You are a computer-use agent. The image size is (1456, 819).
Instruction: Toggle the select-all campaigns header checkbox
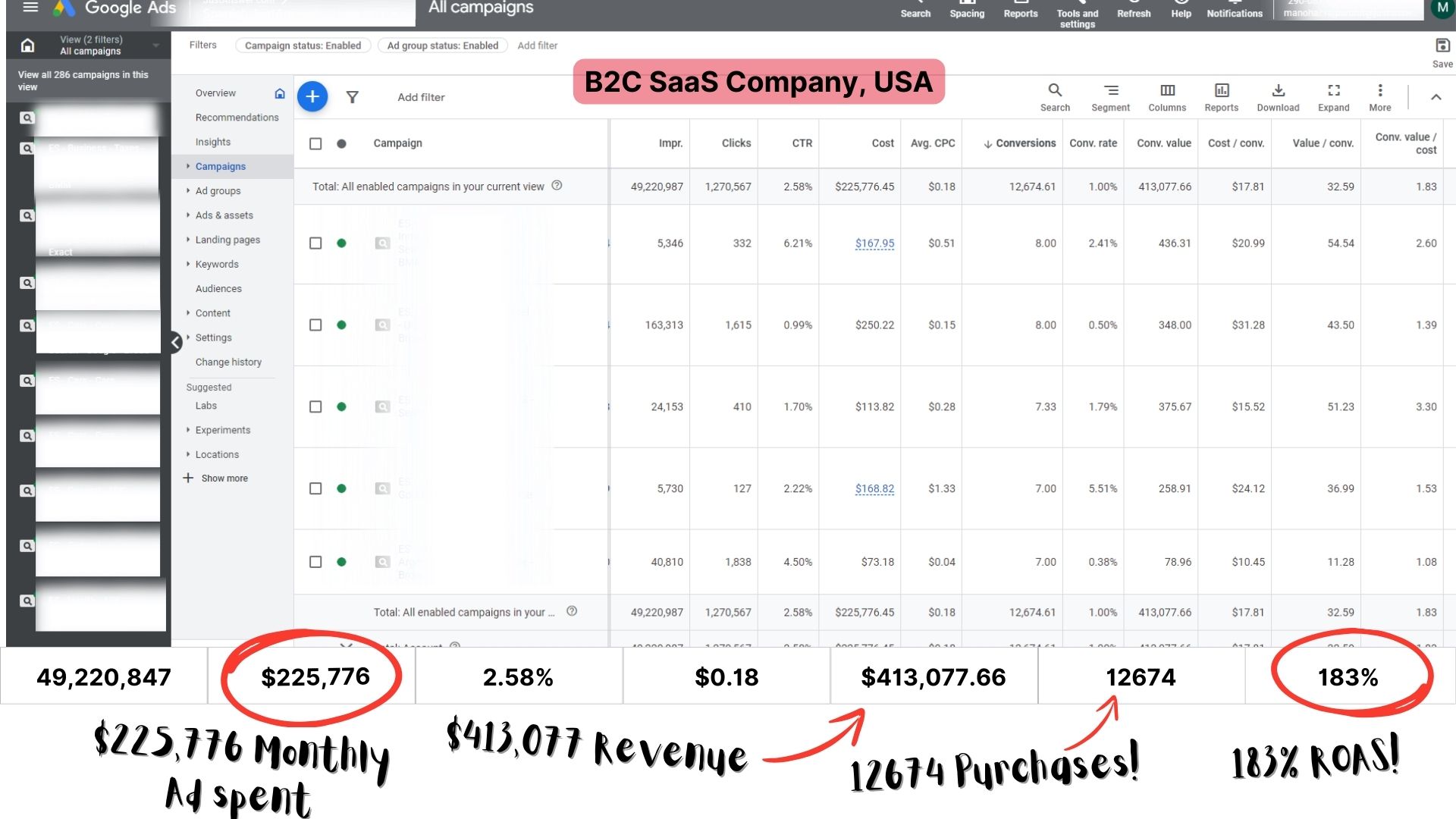(315, 143)
